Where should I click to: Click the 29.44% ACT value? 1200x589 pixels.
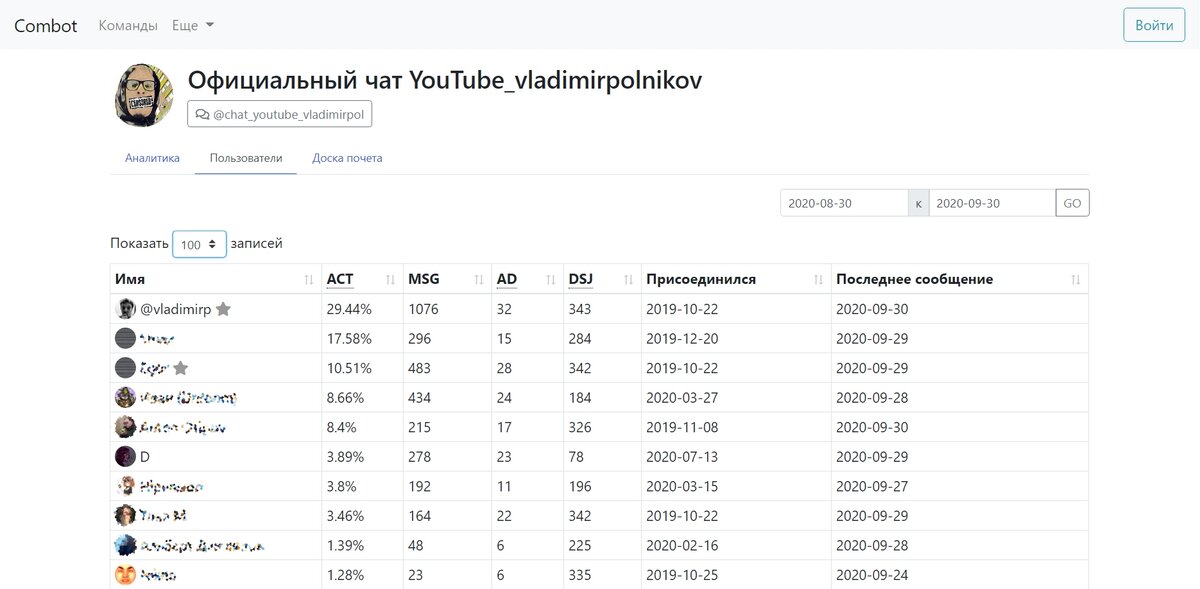click(x=349, y=310)
